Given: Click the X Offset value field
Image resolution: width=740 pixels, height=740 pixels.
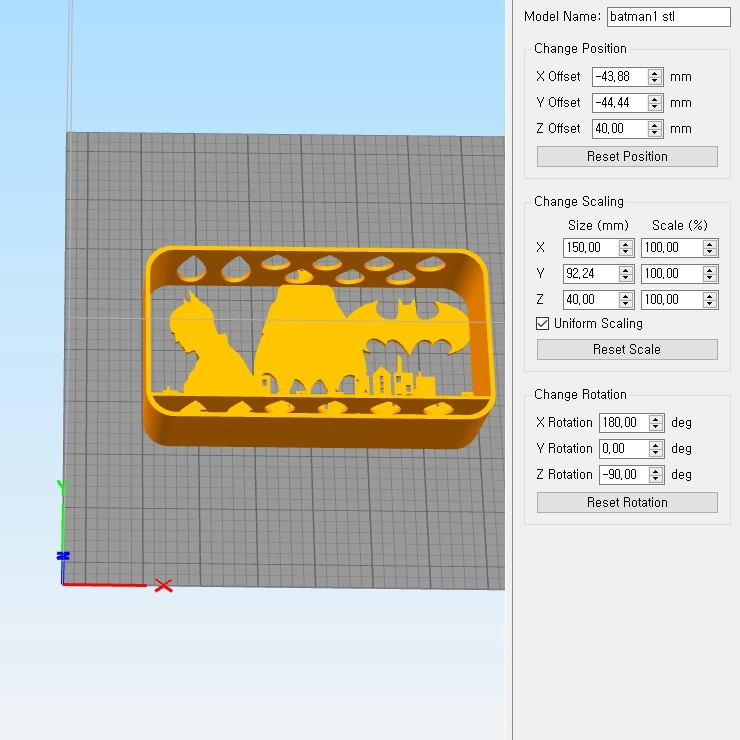Looking at the screenshot, I should [620, 76].
